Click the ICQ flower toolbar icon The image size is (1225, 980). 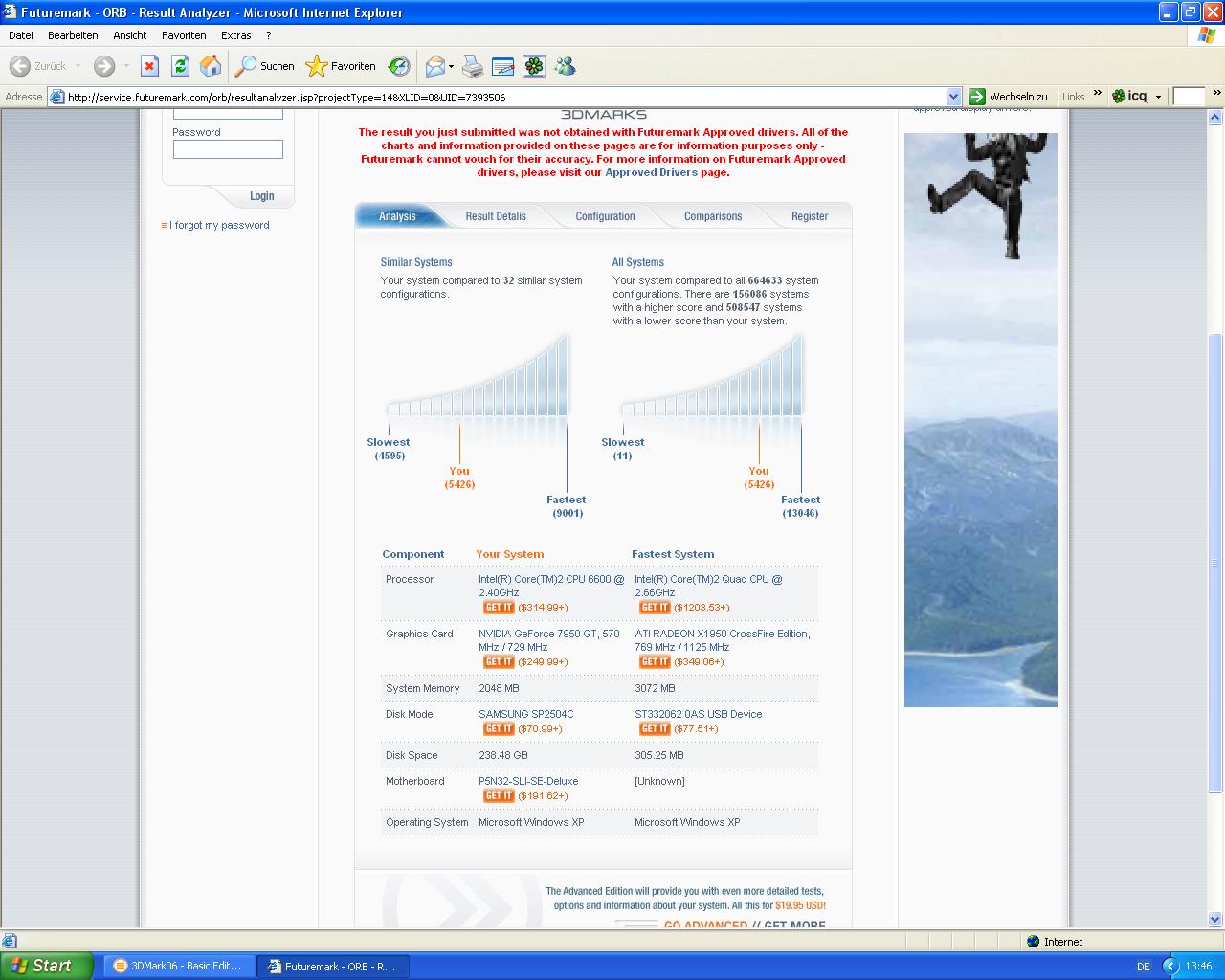534,66
